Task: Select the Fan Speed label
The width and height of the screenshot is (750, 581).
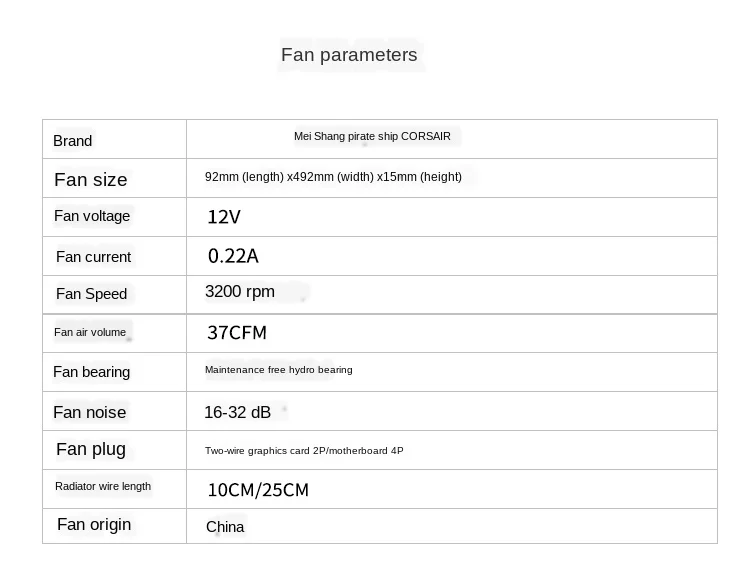Action: click(x=91, y=294)
